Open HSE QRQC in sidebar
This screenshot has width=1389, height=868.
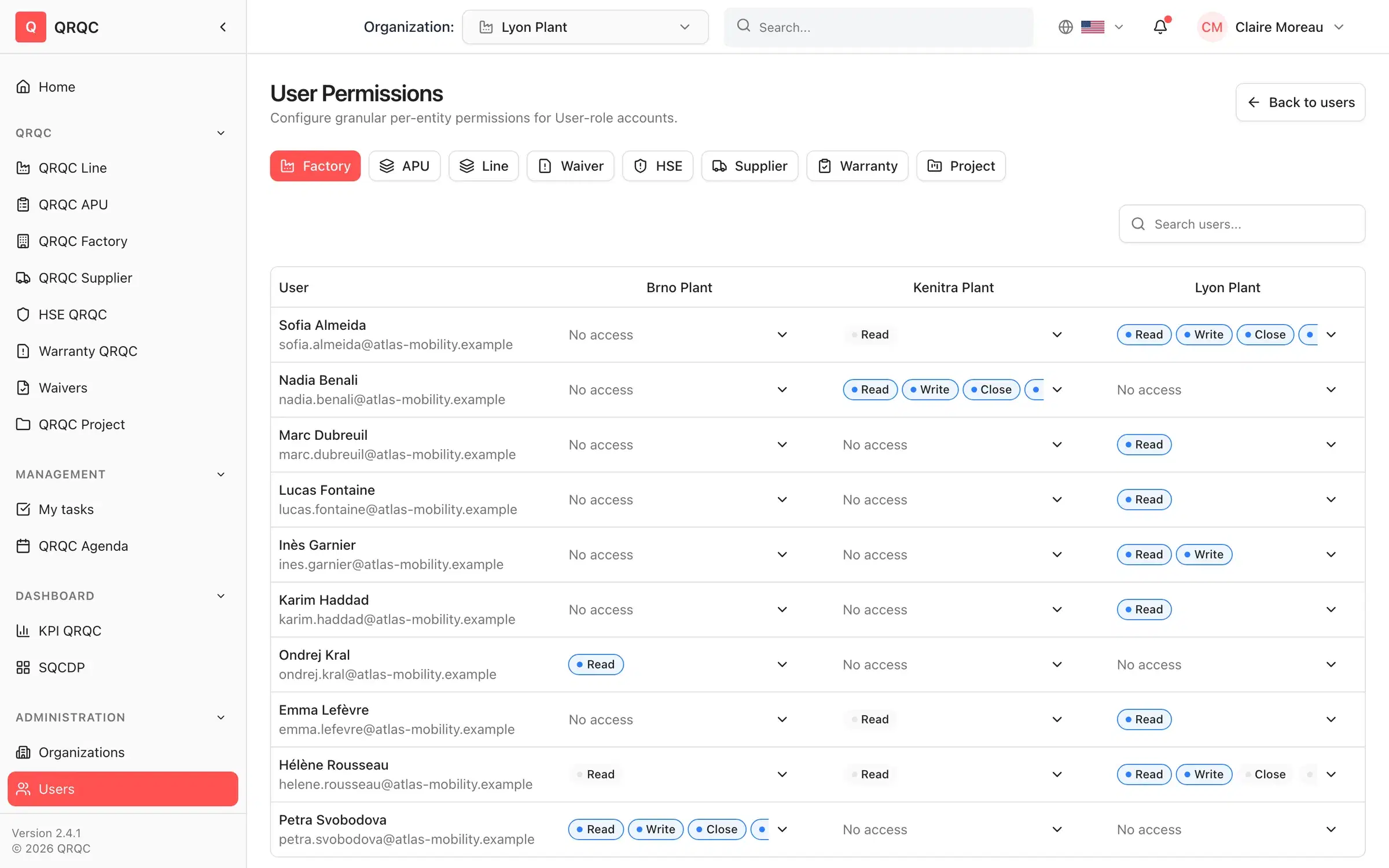tap(123, 314)
